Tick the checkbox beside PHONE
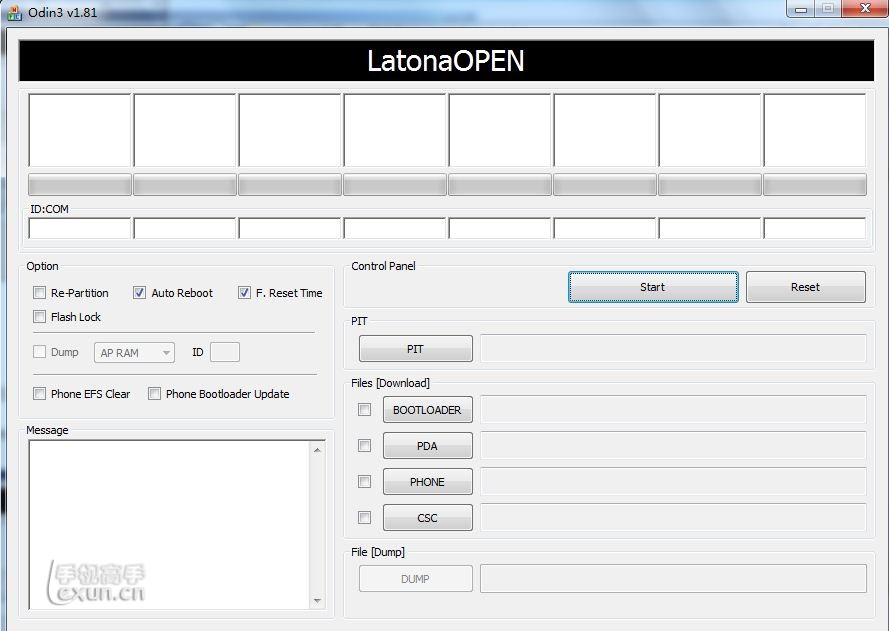This screenshot has height=631, width=889. 365,481
